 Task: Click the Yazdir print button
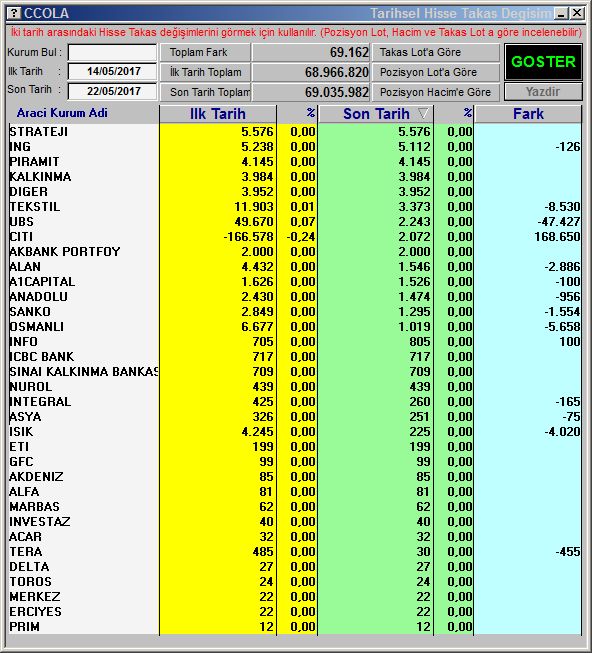[x=543, y=92]
